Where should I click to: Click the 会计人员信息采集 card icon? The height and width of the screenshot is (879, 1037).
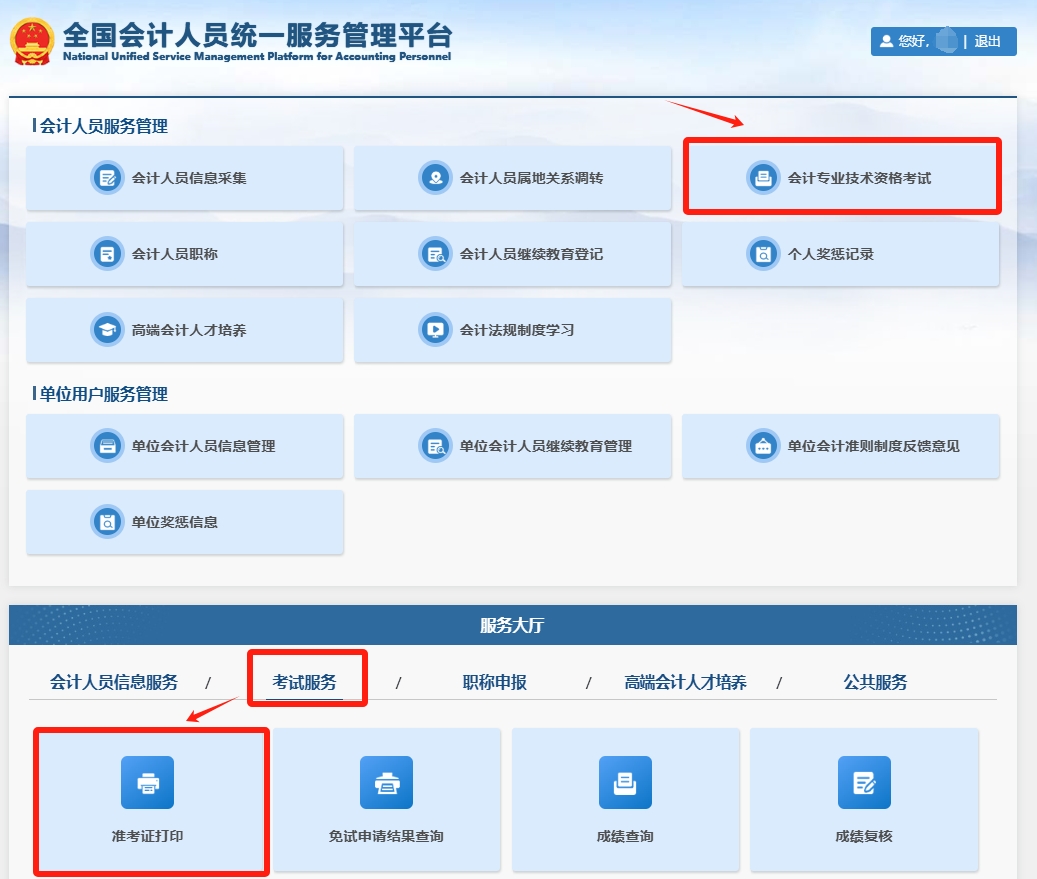tap(108, 177)
